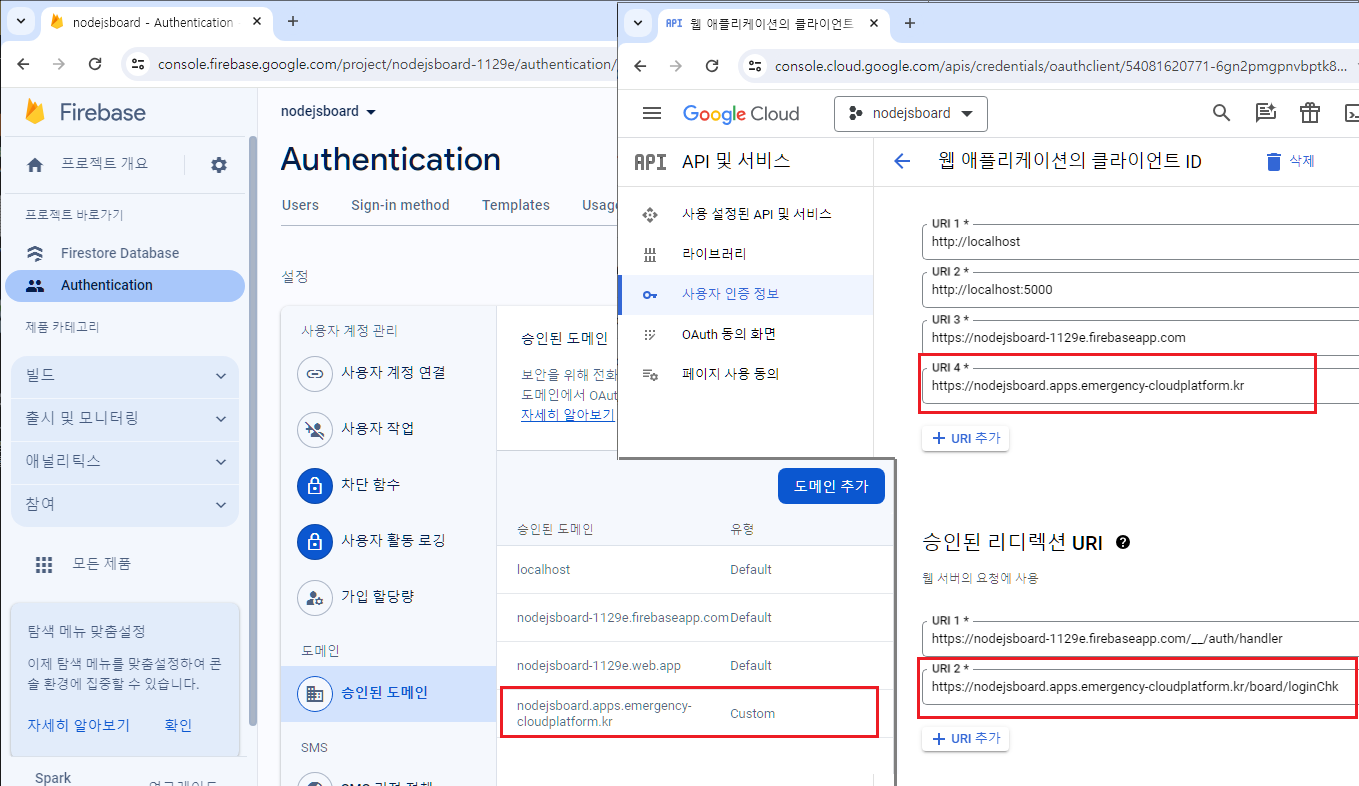Expand the 참여 category
This screenshot has height=786, width=1359.
pos(125,504)
